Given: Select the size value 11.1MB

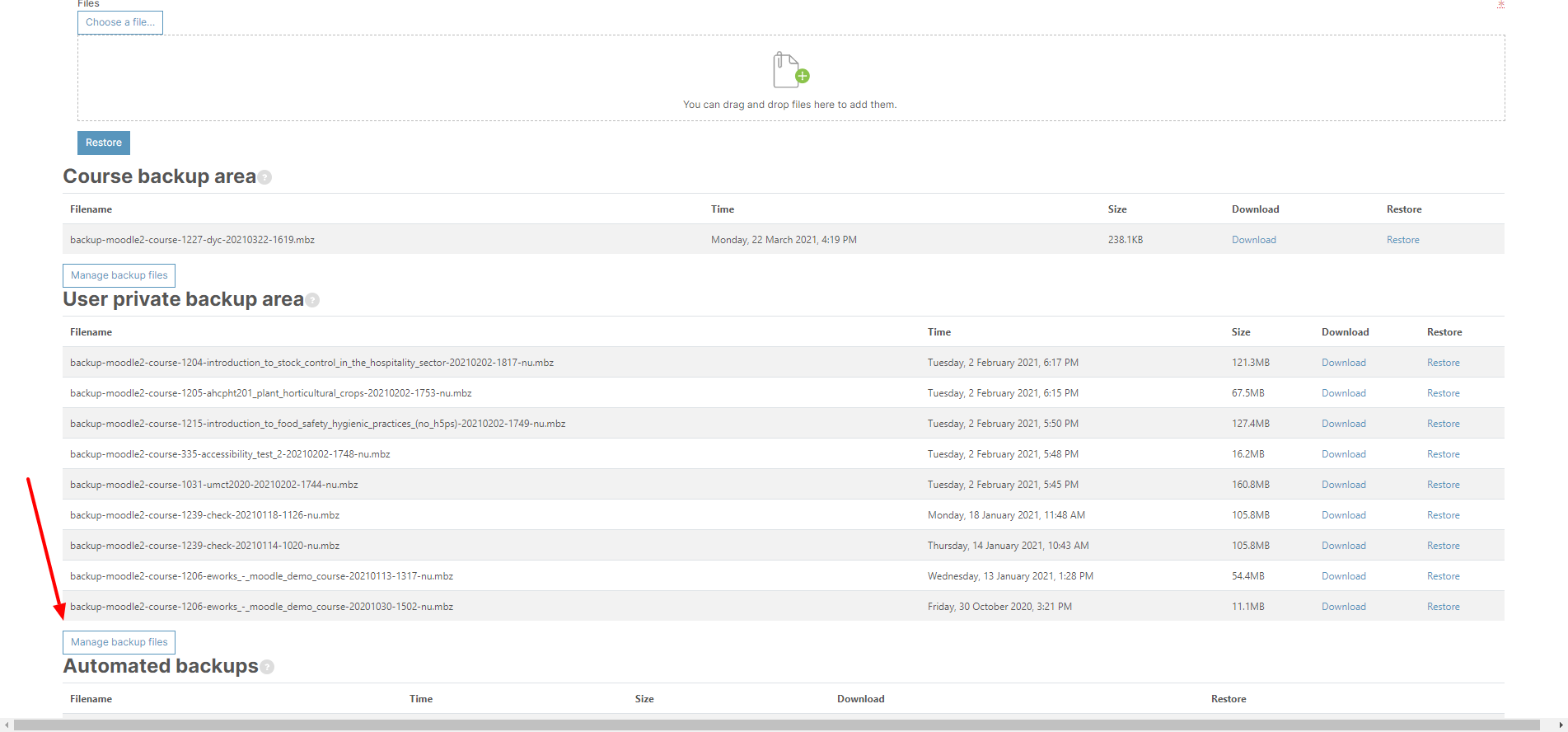Looking at the screenshot, I should click(x=1248, y=607).
